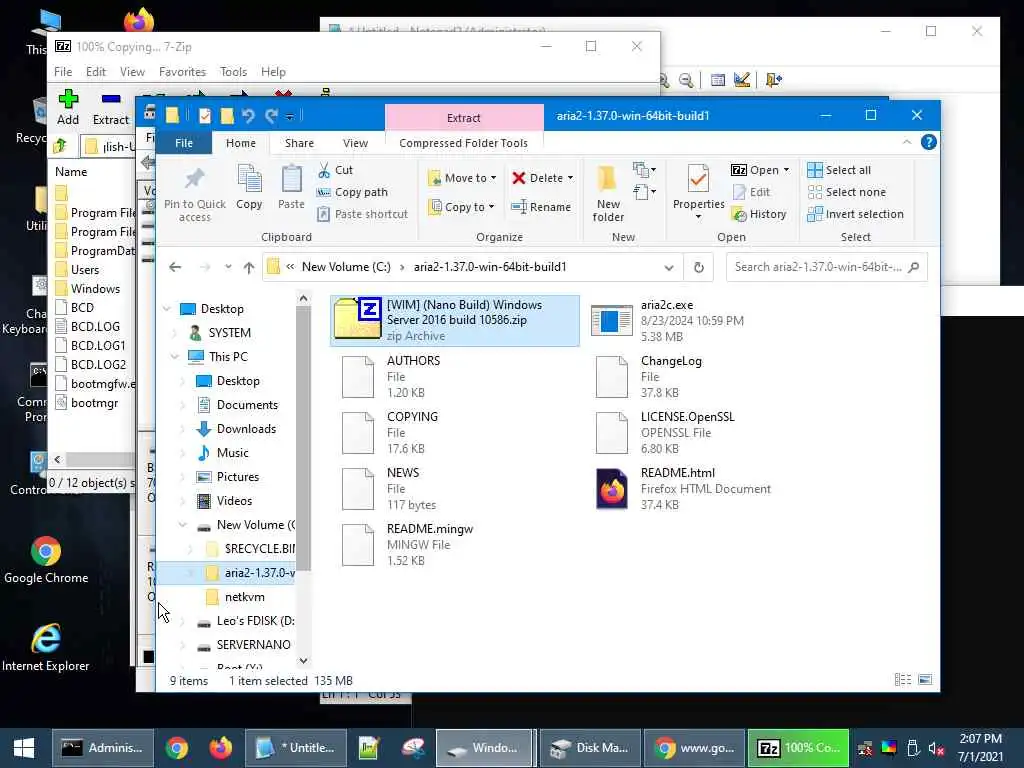Click Select all in ribbon
The width and height of the screenshot is (1024, 768).
click(x=839, y=170)
